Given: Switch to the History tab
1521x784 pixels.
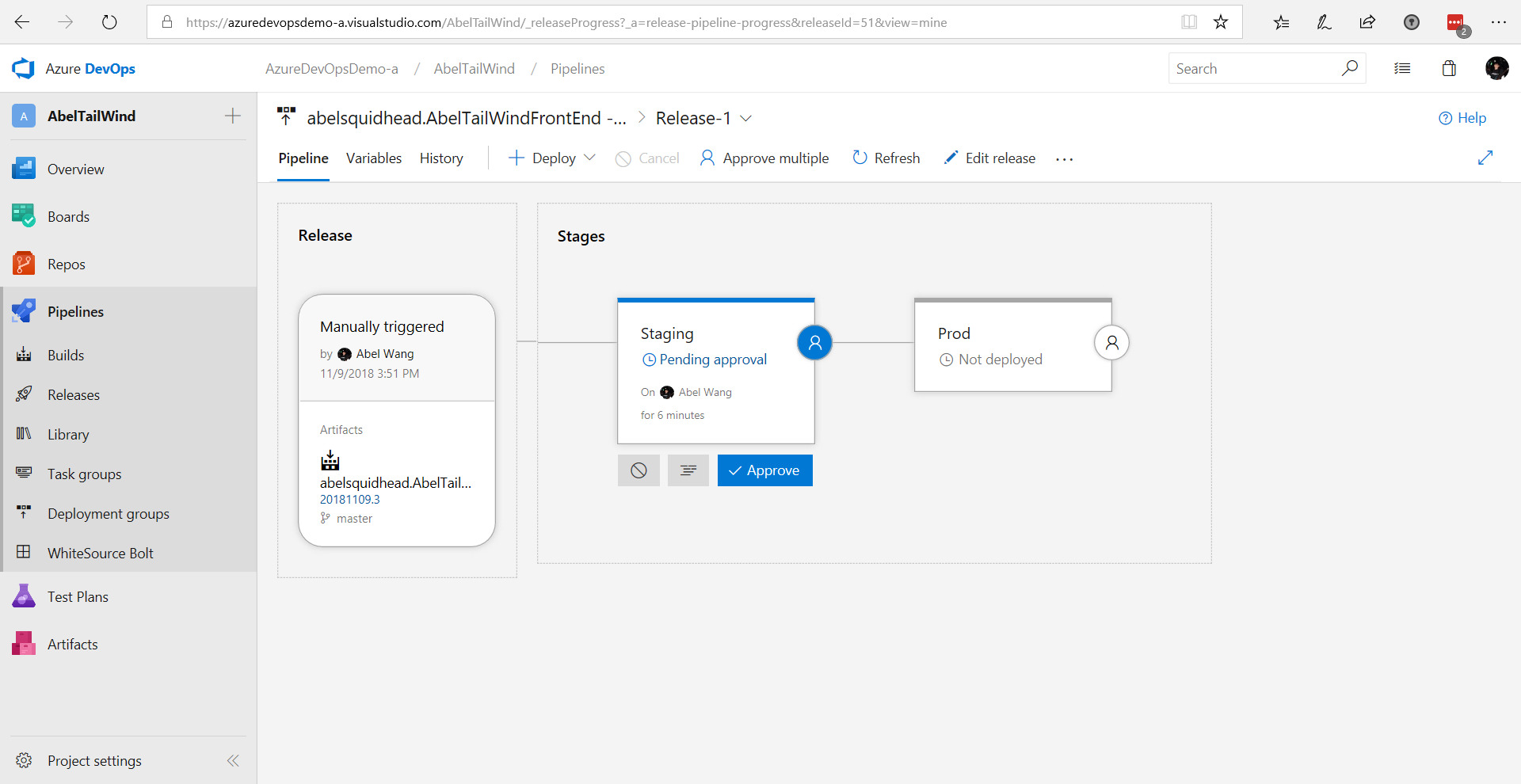Looking at the screenshot, I should pyautogui.click(x=441, y=158).
